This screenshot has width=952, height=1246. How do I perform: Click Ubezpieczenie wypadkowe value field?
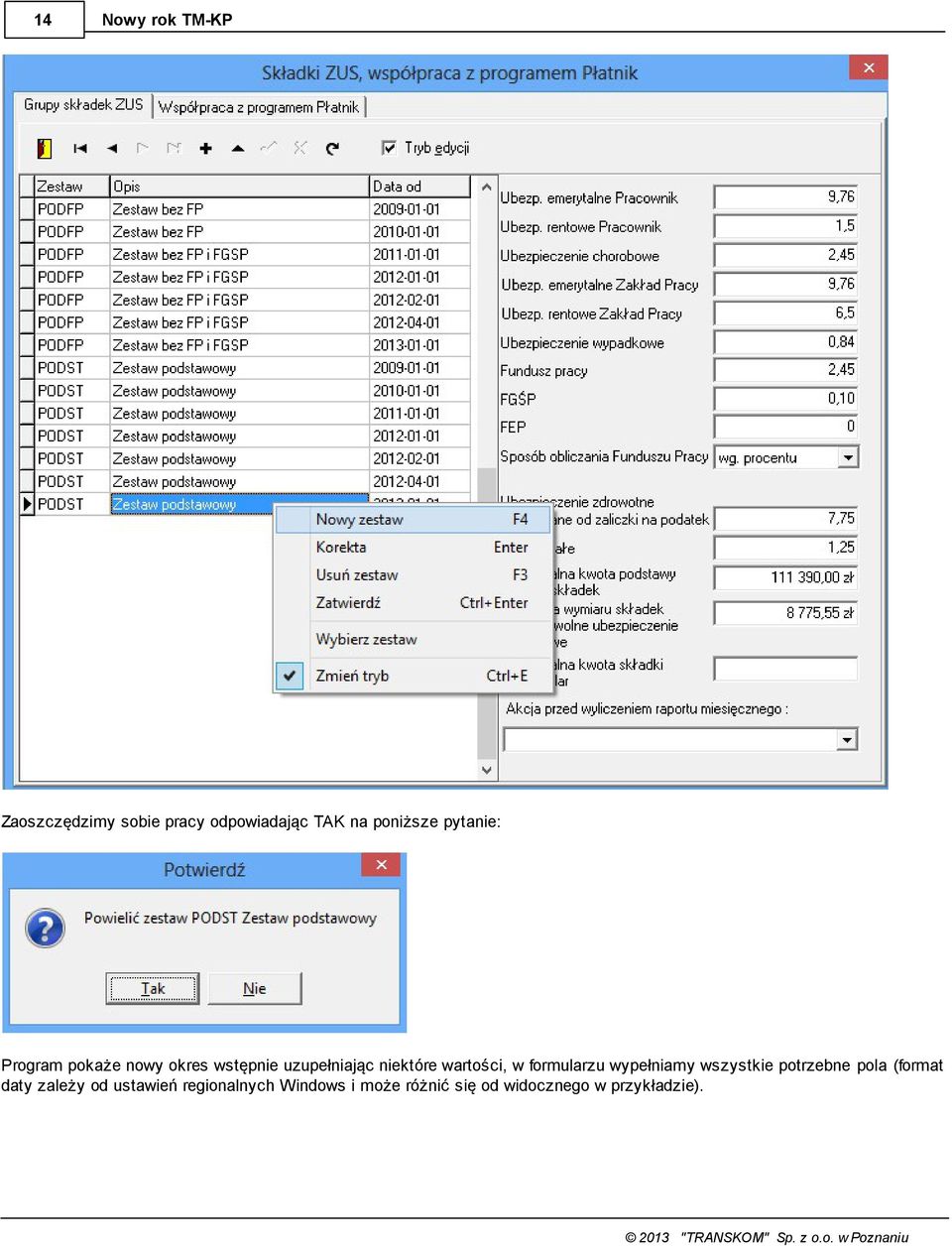(x=785, y=342)
